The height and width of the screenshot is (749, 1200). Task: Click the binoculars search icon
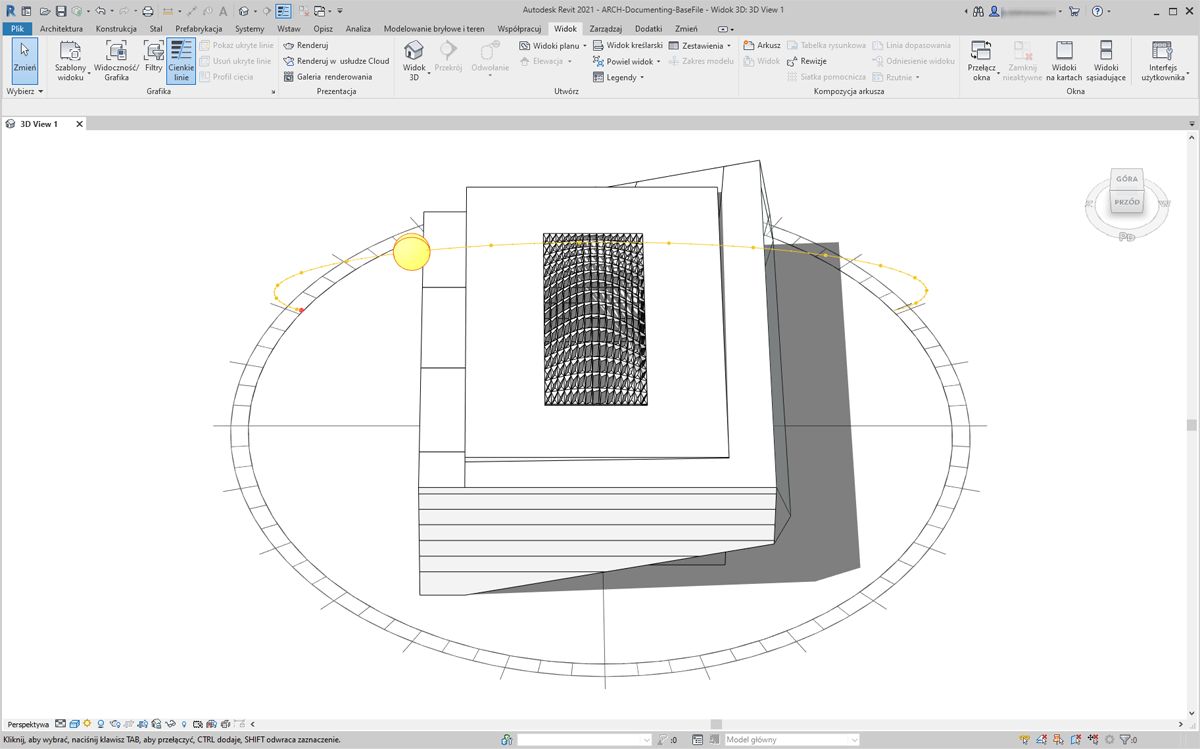(x=977, y=10)
